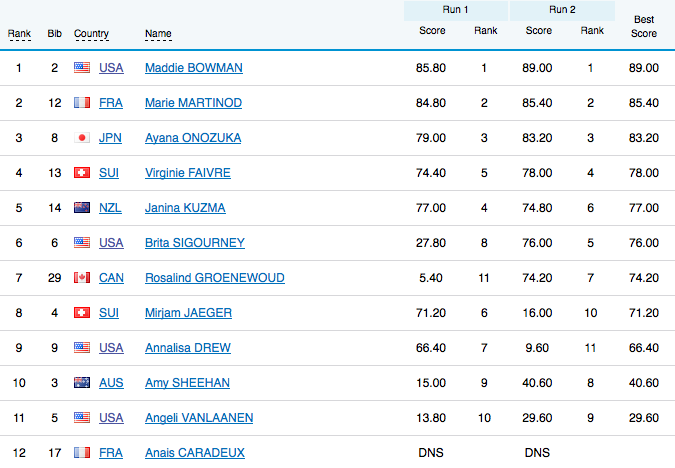Image resolution: width=675 pixels, height=468 pixels.
Task: Click the Swiss flag beside Virginie Faivre
Action: click(x=82, y=173)
